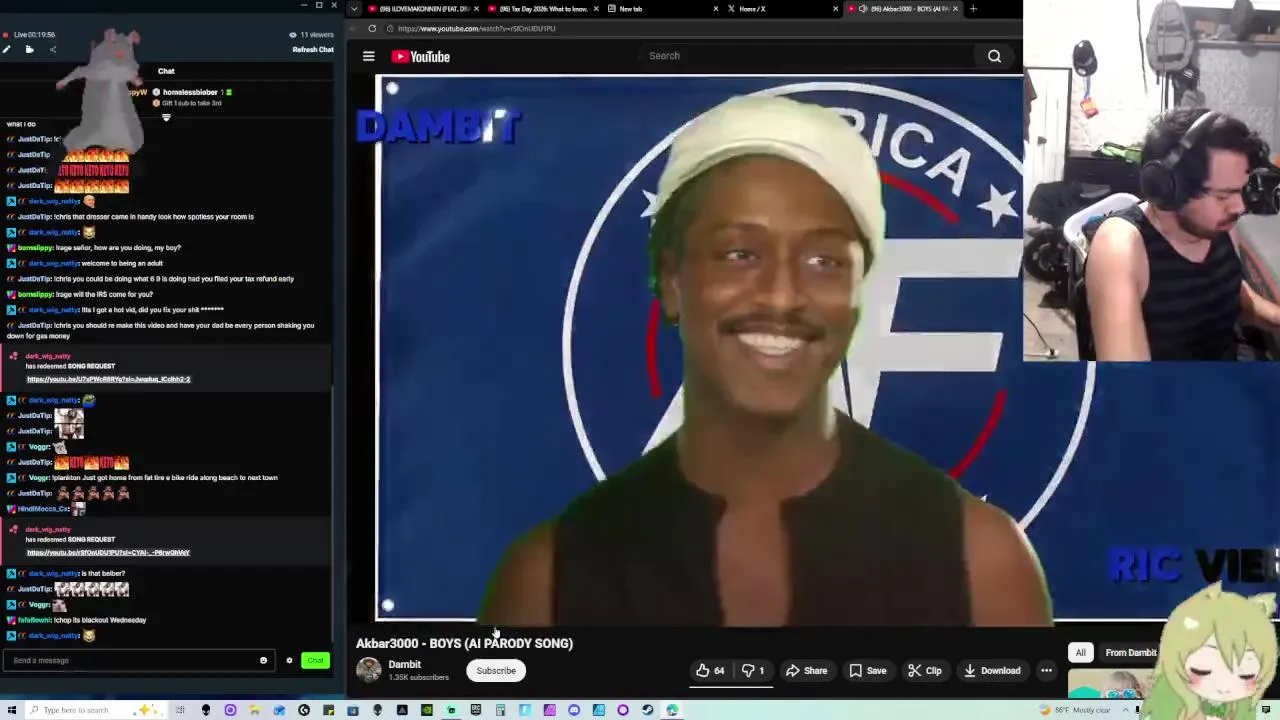This screenshot has height=720, width=1280.
Task: Click the Akbar3000 - BOYS video title
Action: tap(465, 643)
